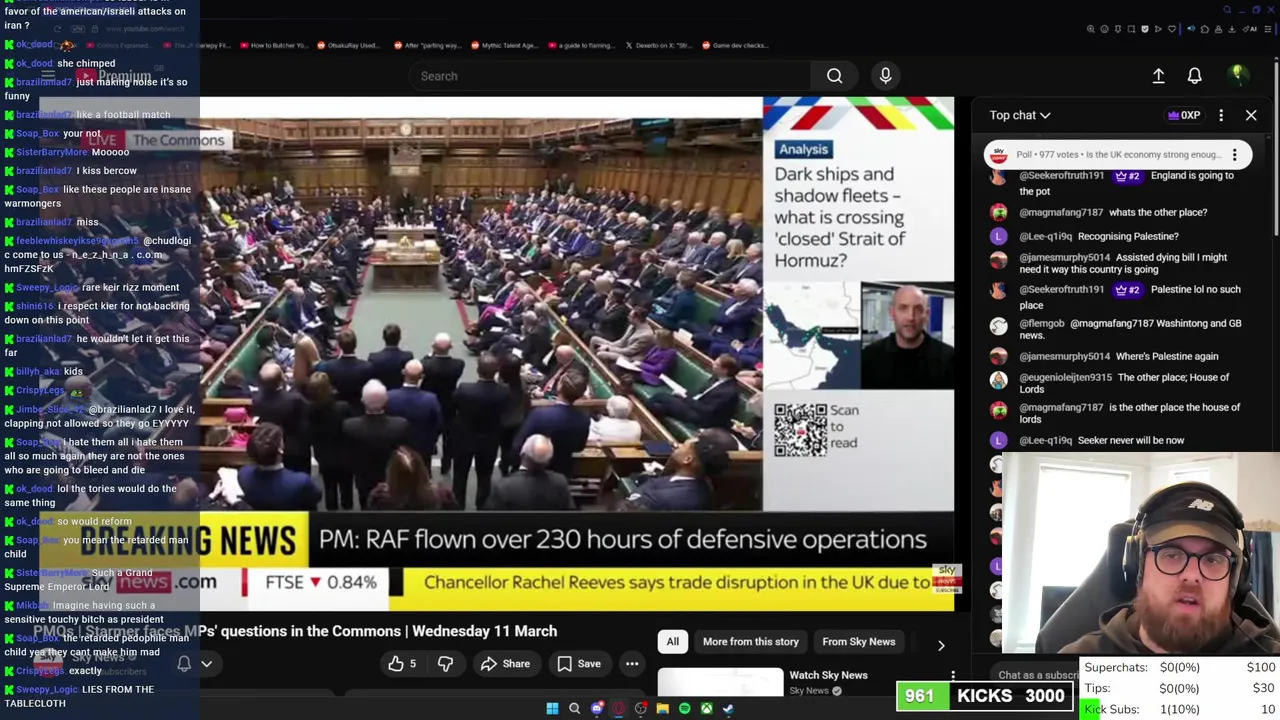The height and width of the screenshot is (720, 1280).
Task: Open the 'How to Butcher Yo...' bookmark
Action: pos(273,46)
